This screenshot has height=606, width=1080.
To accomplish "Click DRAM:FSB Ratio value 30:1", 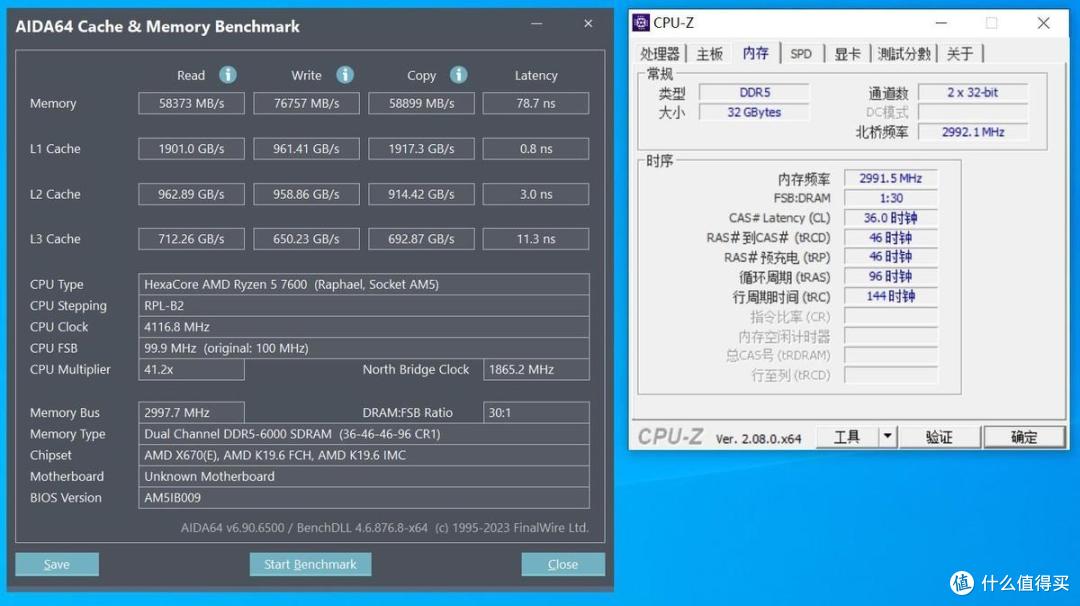I will [x=536, y=412].
